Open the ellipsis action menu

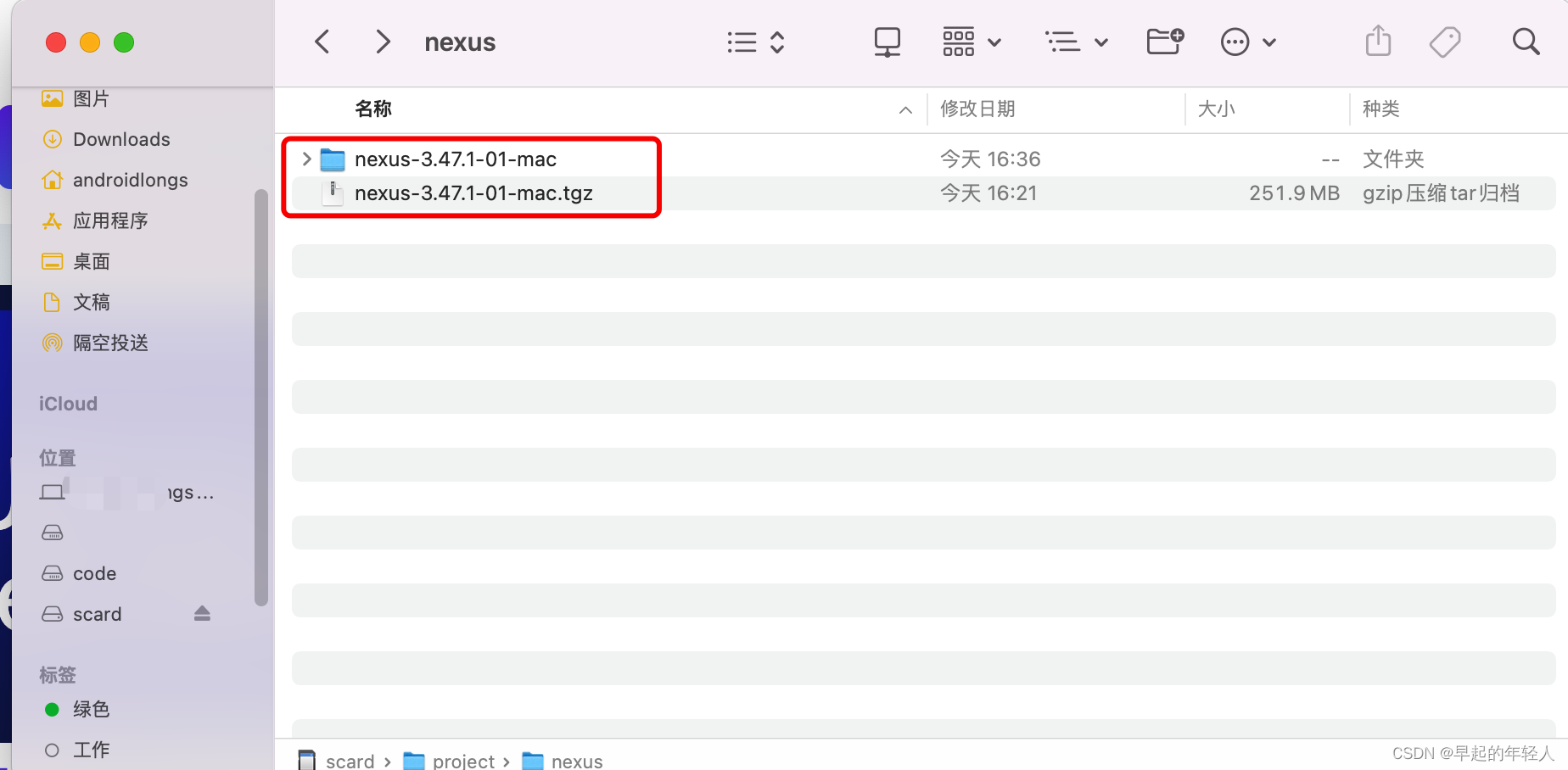pos(1247,42)
